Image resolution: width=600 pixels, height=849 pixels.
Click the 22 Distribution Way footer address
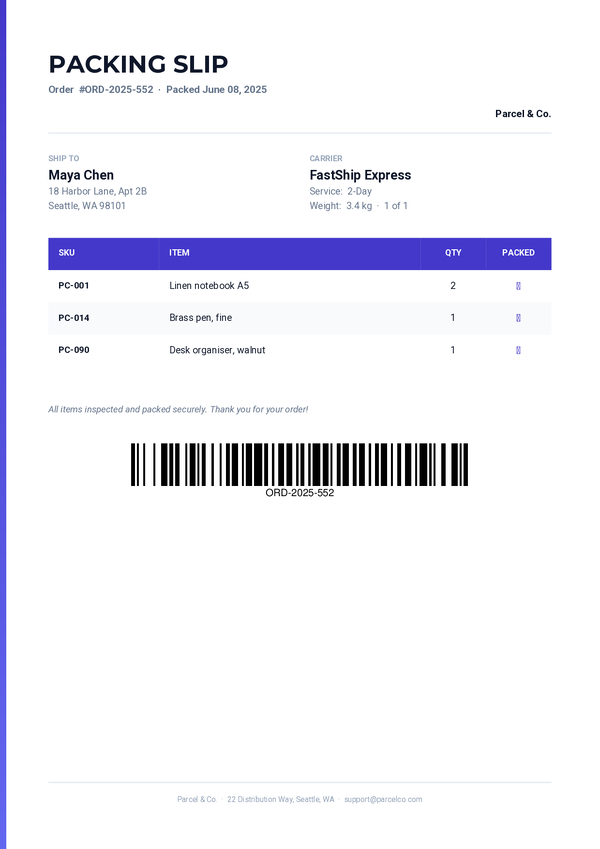pos(281,799)
